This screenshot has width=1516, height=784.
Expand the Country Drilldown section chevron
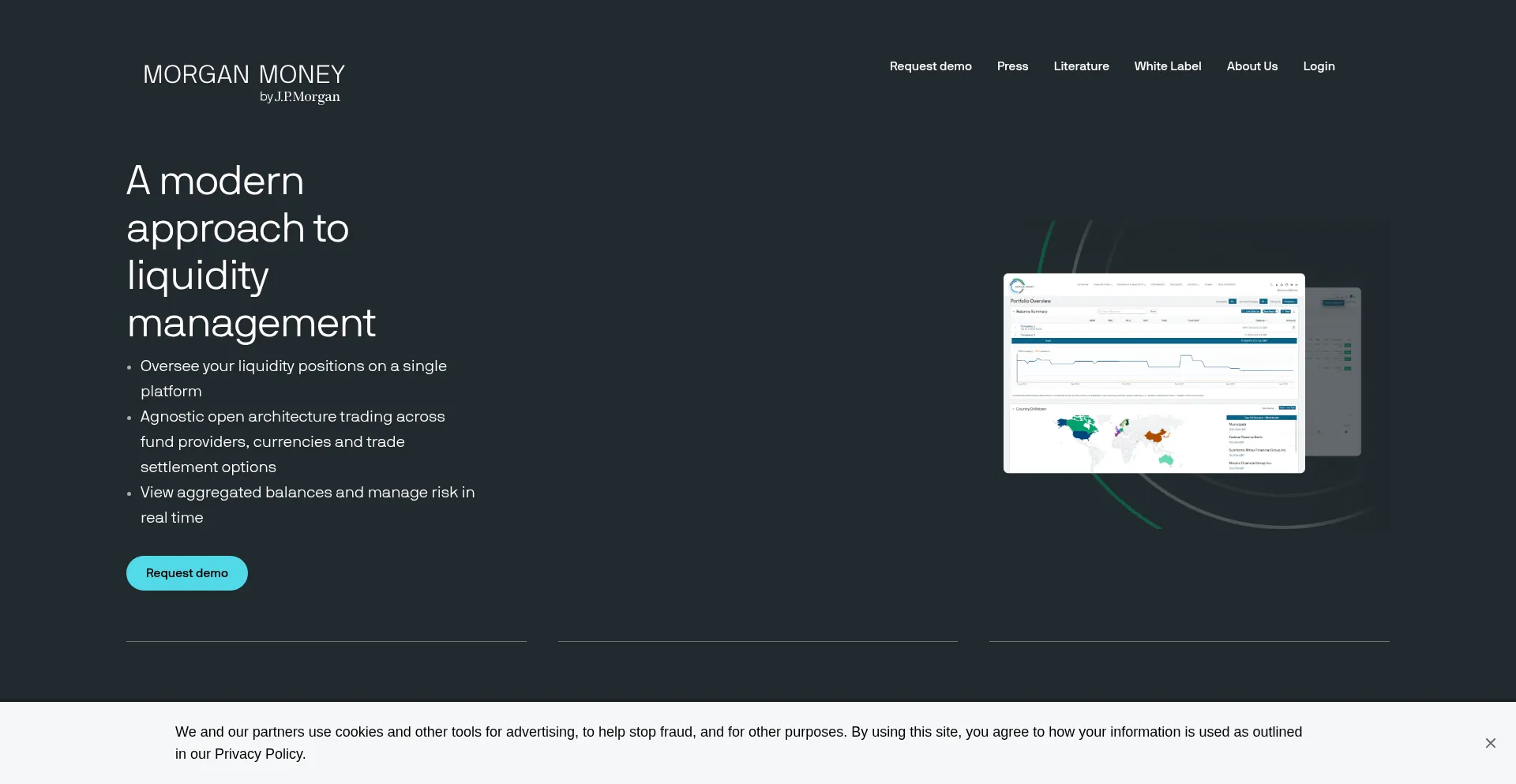pos(1013,409)
